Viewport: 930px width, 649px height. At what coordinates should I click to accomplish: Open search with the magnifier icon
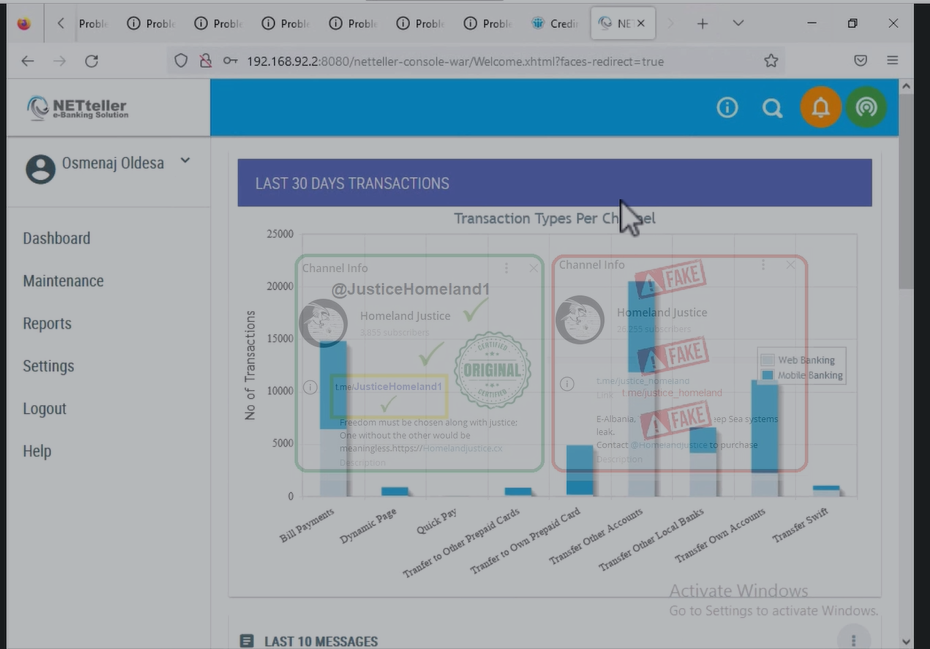772,108
